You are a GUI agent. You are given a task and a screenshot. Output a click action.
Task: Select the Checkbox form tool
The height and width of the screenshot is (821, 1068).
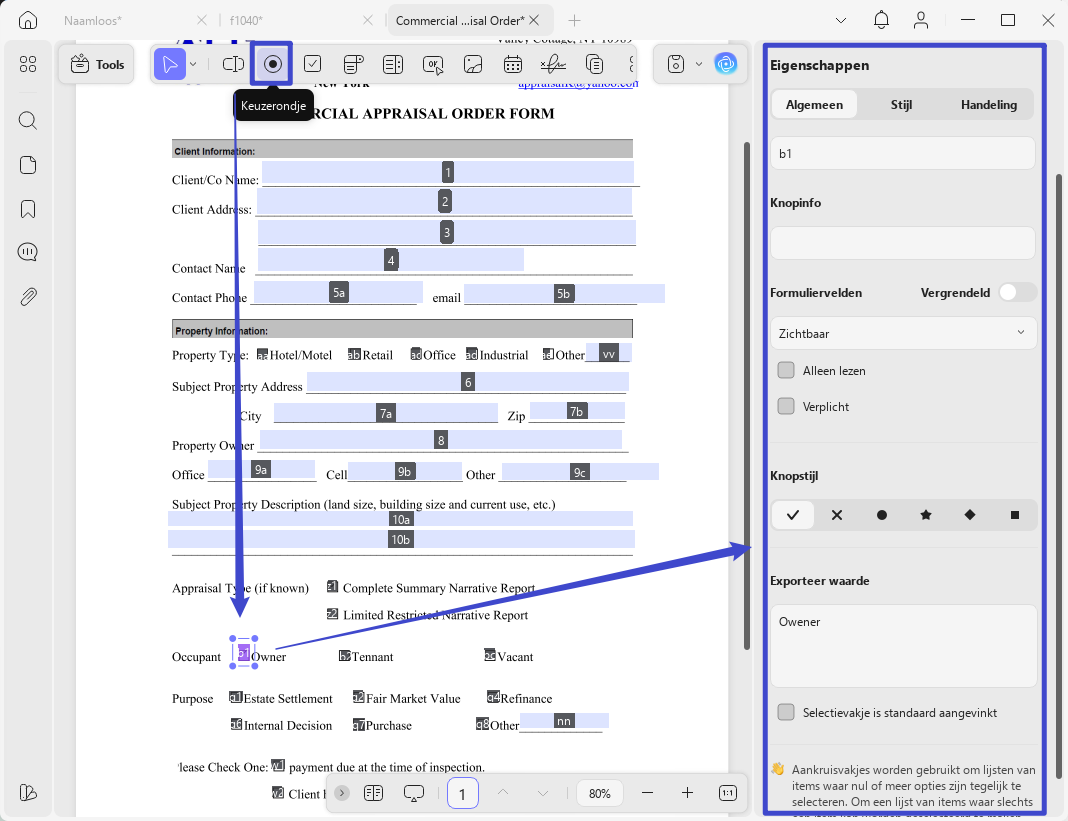pyautogui.click(x=313, y=64)
